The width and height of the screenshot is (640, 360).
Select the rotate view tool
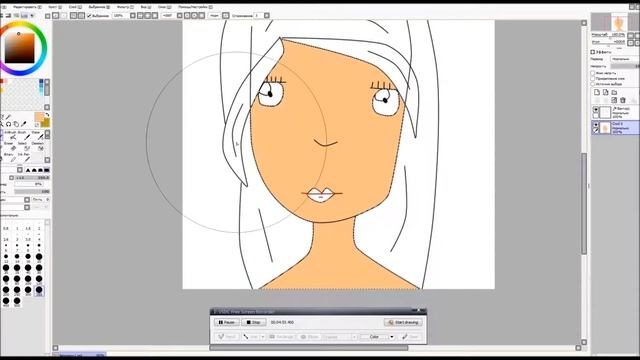tap(9, 124)
